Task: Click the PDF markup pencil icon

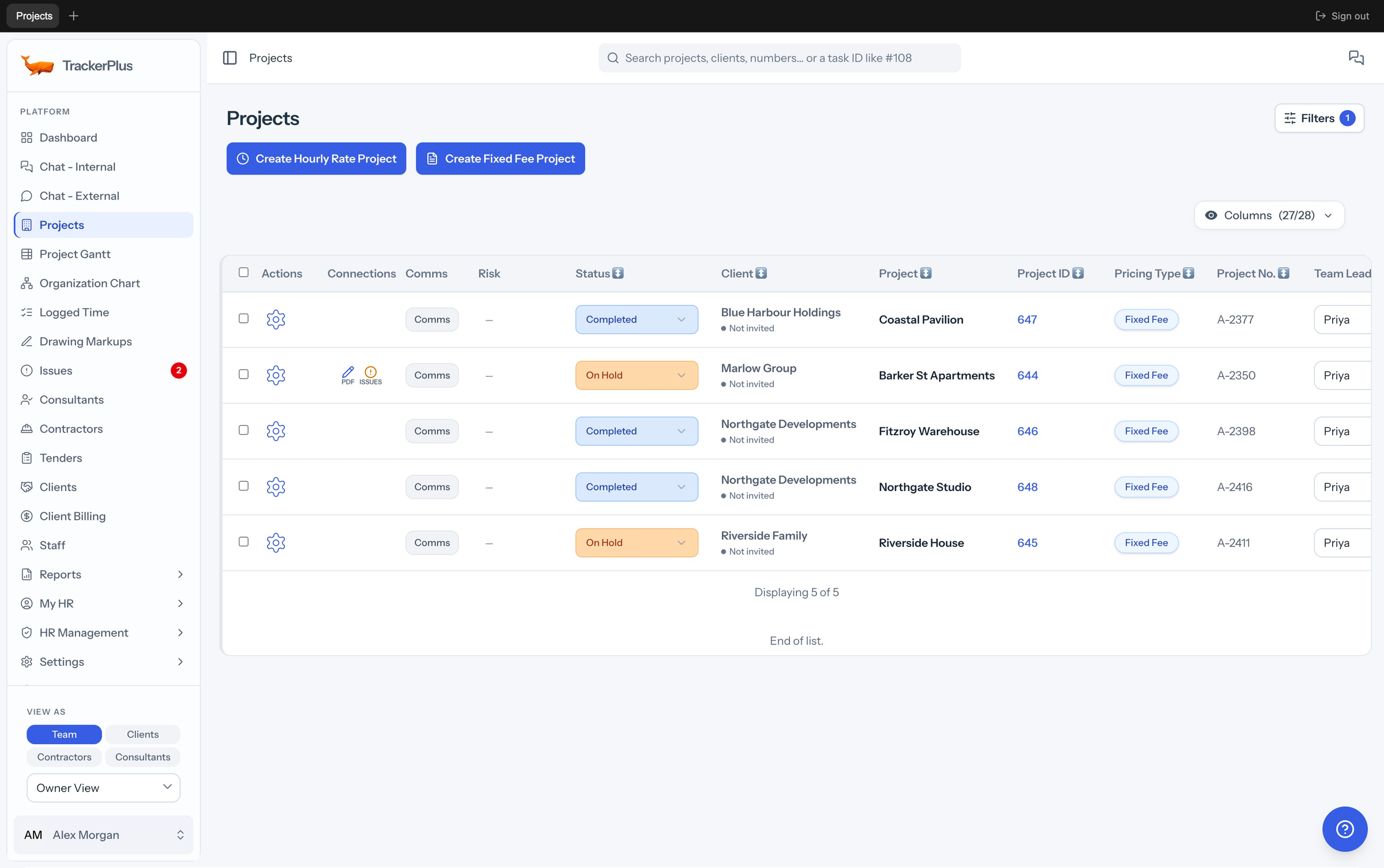Action: (x=348, y=375)
